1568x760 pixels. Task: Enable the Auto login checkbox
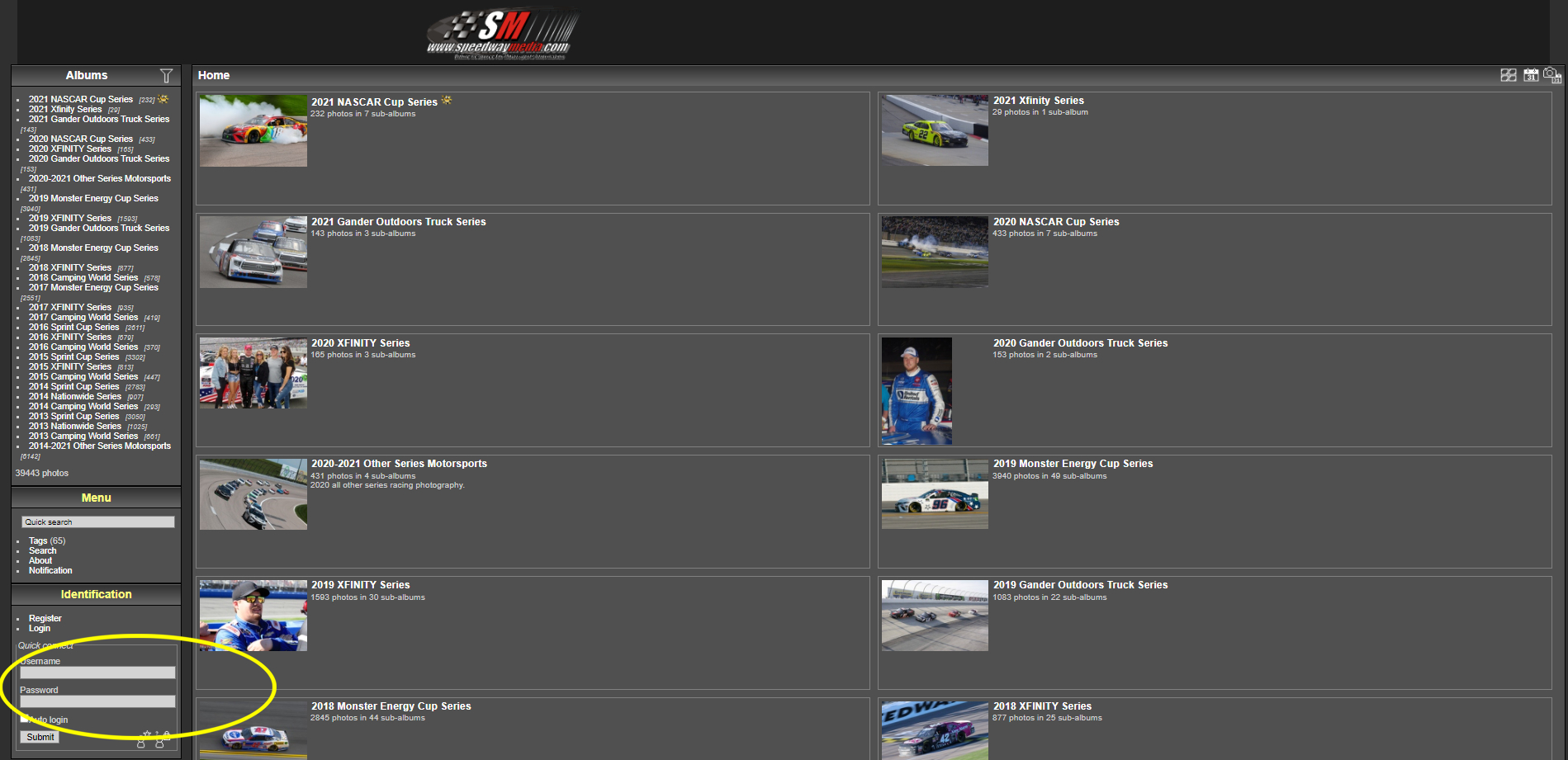click(x=24, y=719)
